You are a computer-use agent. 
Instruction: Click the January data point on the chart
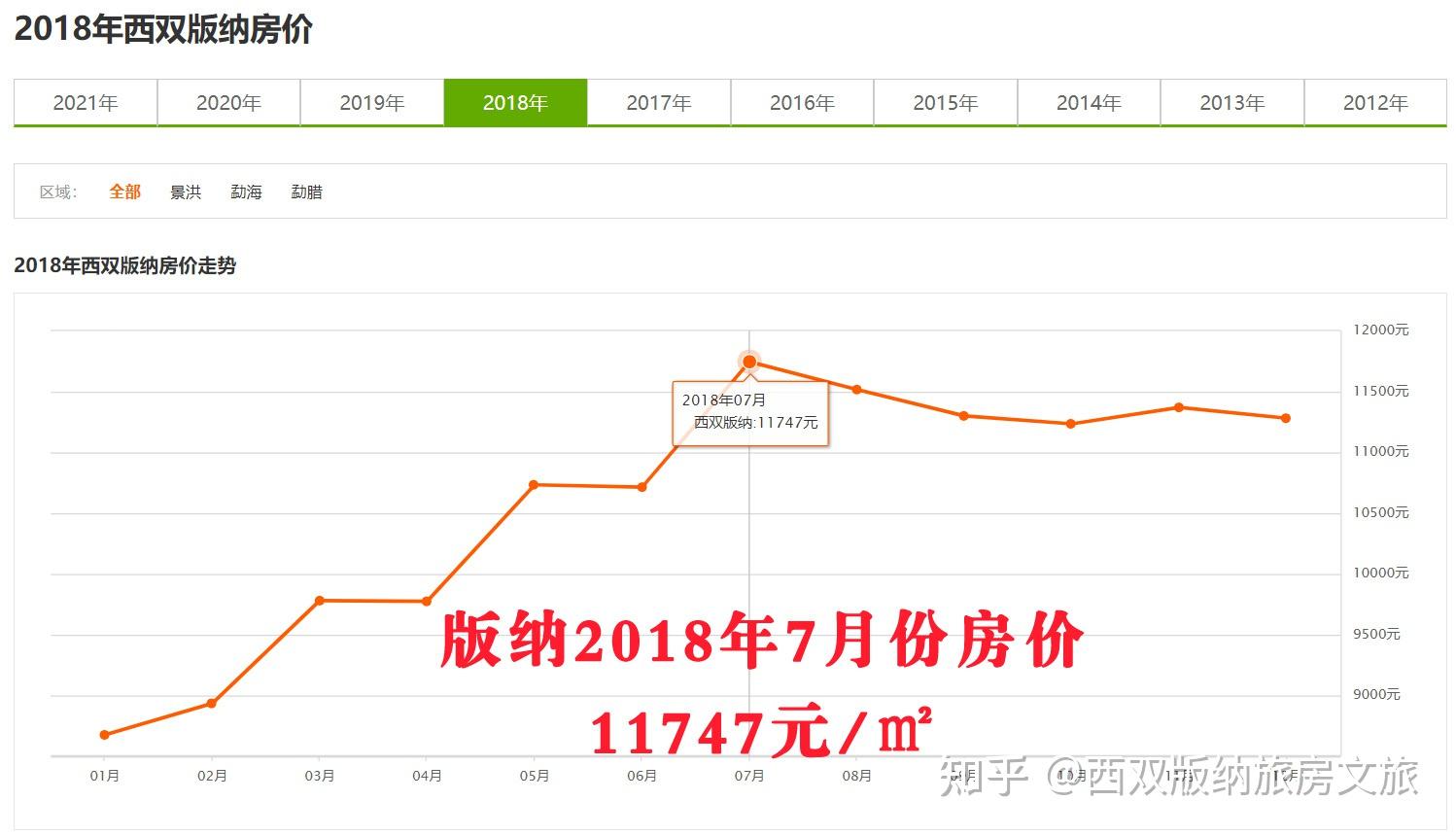point(104,734)
